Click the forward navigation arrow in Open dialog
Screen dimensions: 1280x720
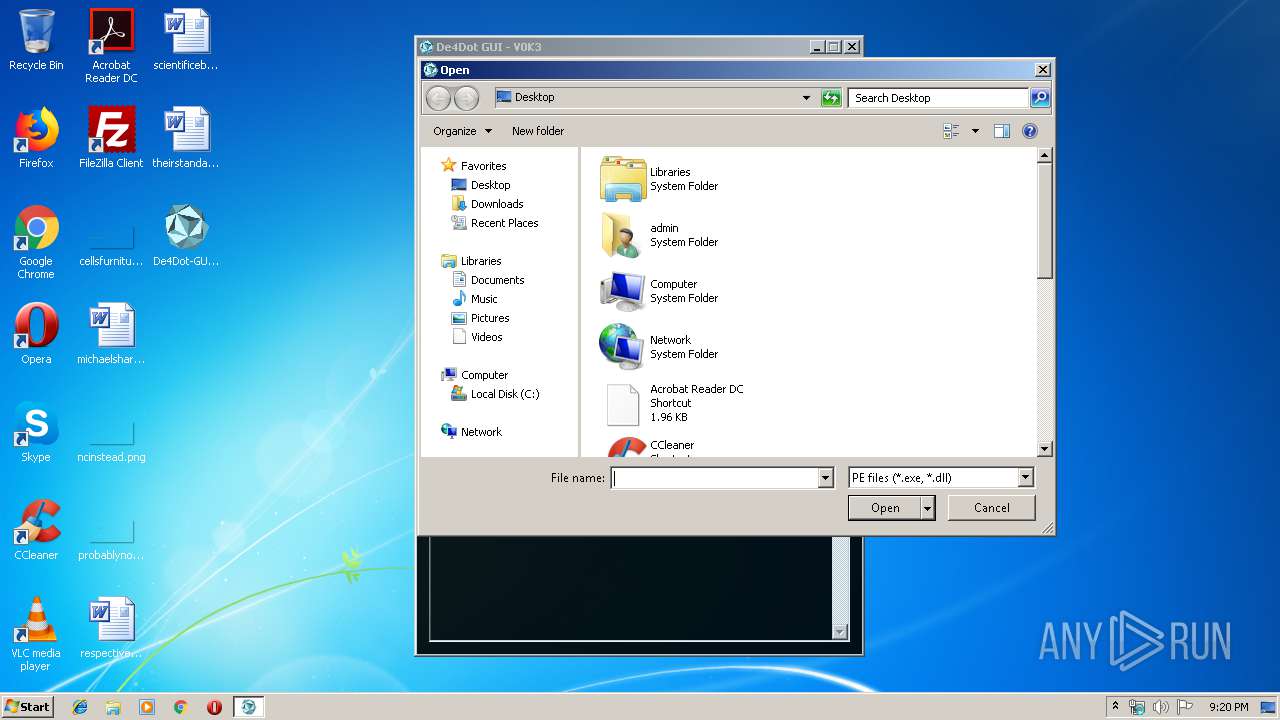466,98
